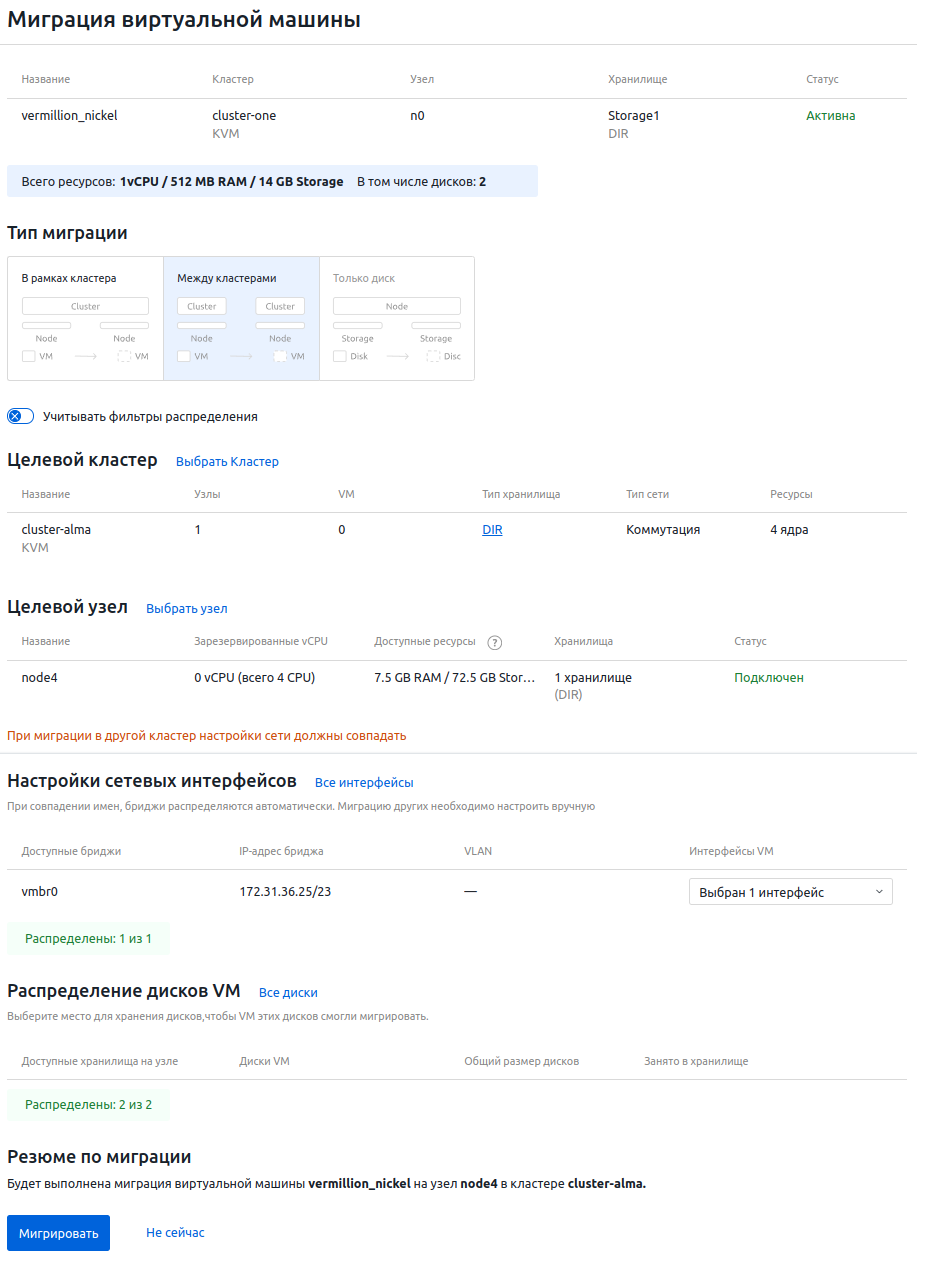Toggle Учитывать фильтры распределения switch
This screenshot has height=1287, width=934.
click(x=21, y=416)
